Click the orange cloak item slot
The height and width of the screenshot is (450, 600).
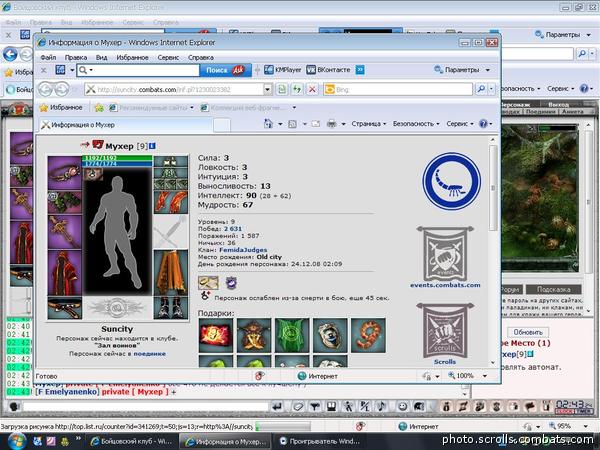(171, 273)
